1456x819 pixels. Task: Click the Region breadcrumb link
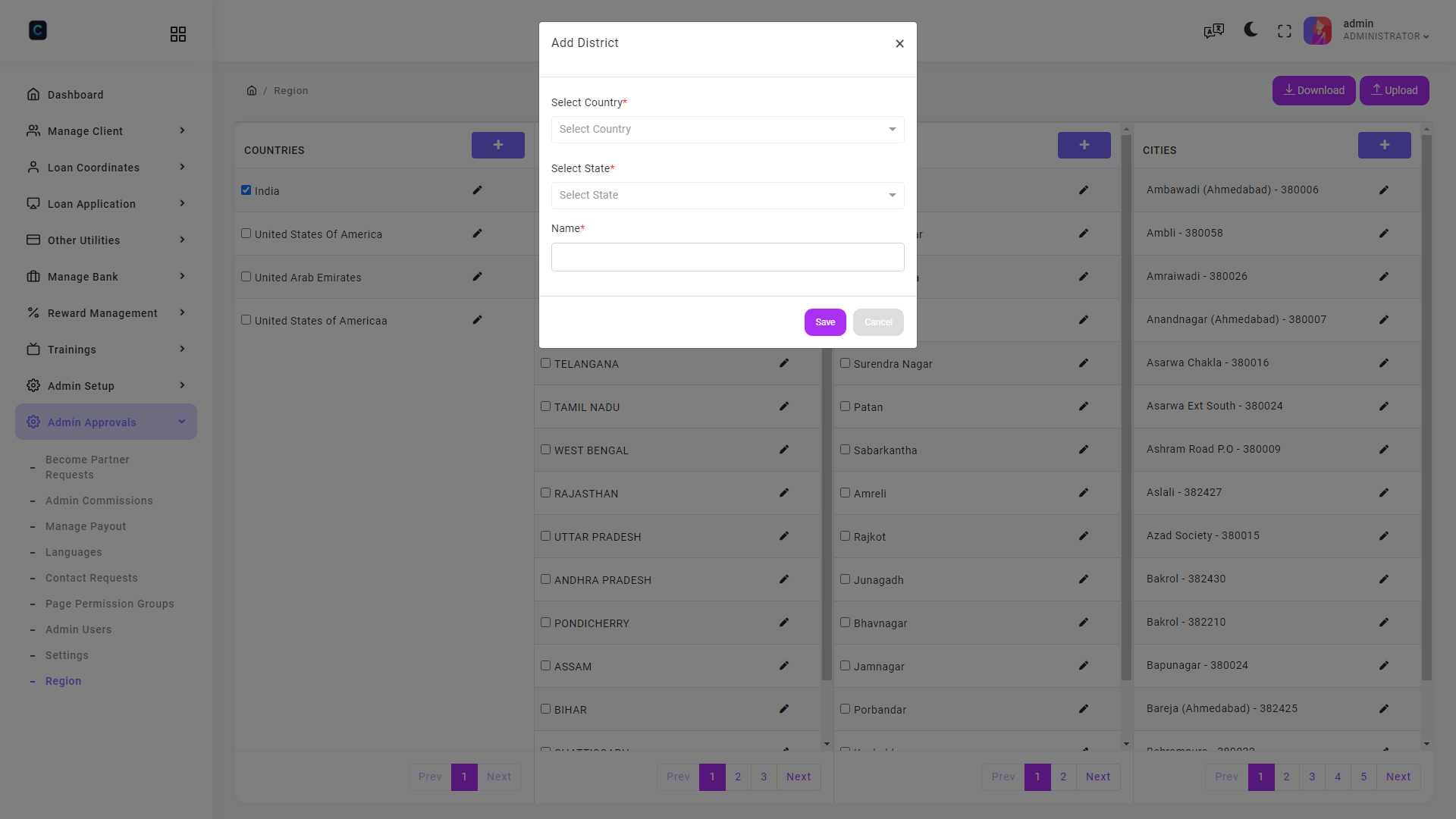point(291,90)
